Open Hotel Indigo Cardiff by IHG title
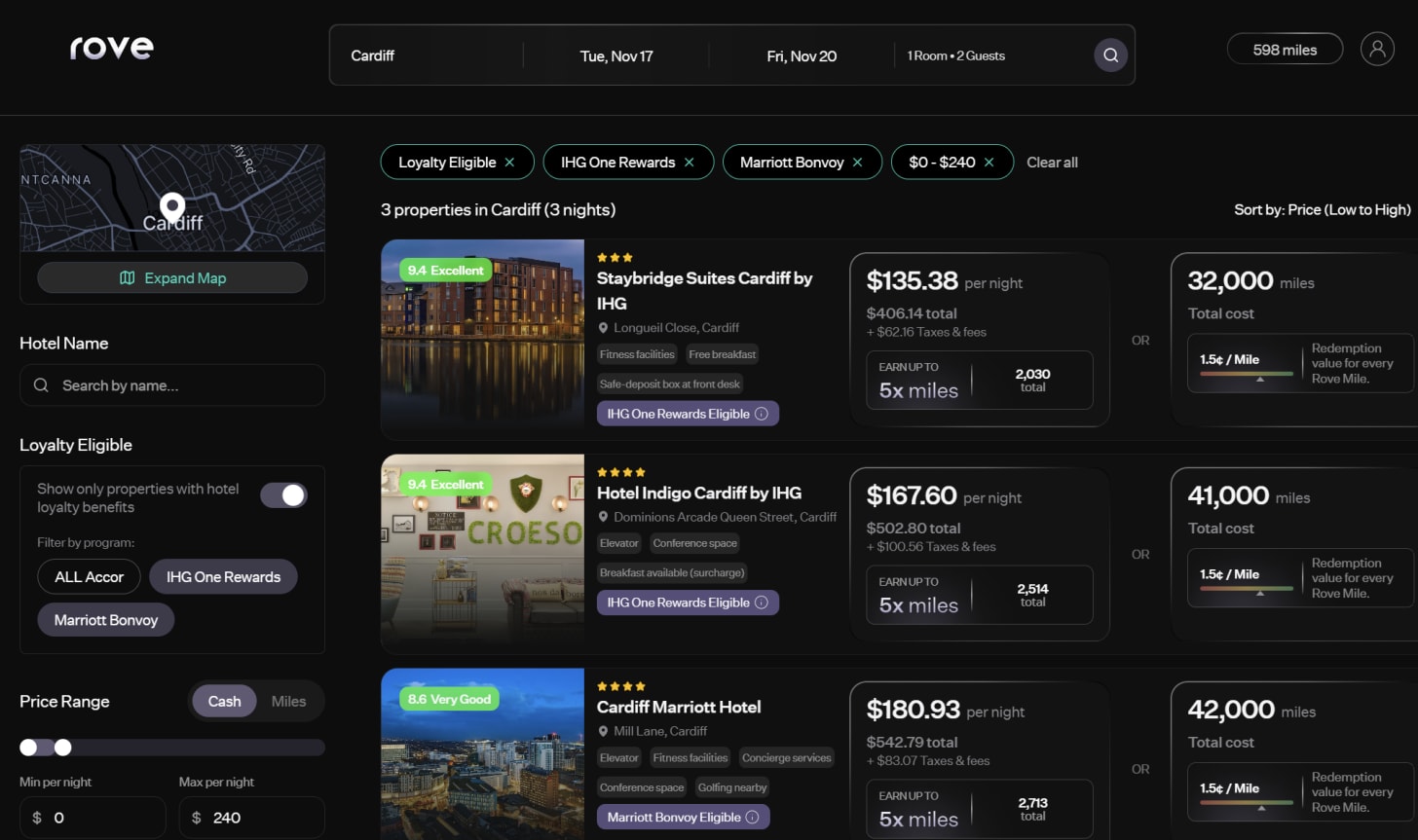The image size is (1418, 840). pyautogui.click(x=699, y=493)
